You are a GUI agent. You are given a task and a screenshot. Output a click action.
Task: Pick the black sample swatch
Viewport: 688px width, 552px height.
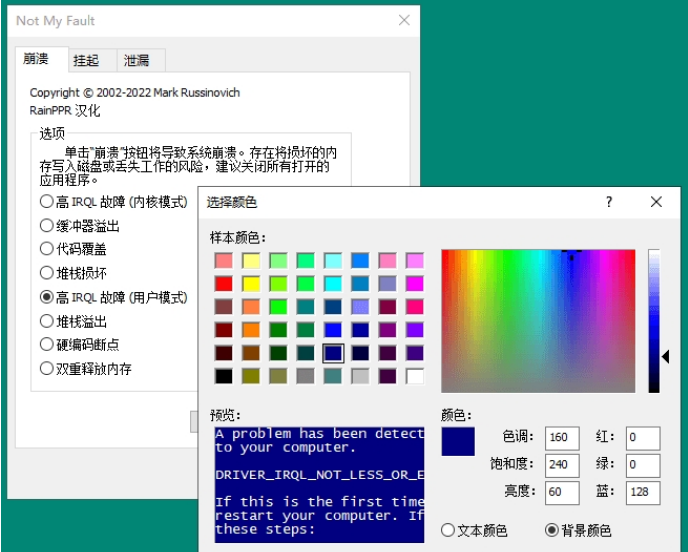click(224, 376)
